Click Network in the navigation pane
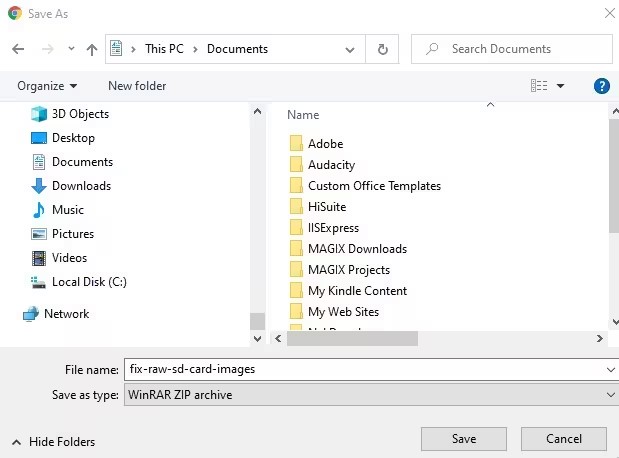 pyautogui.click(x=66, y=314)
